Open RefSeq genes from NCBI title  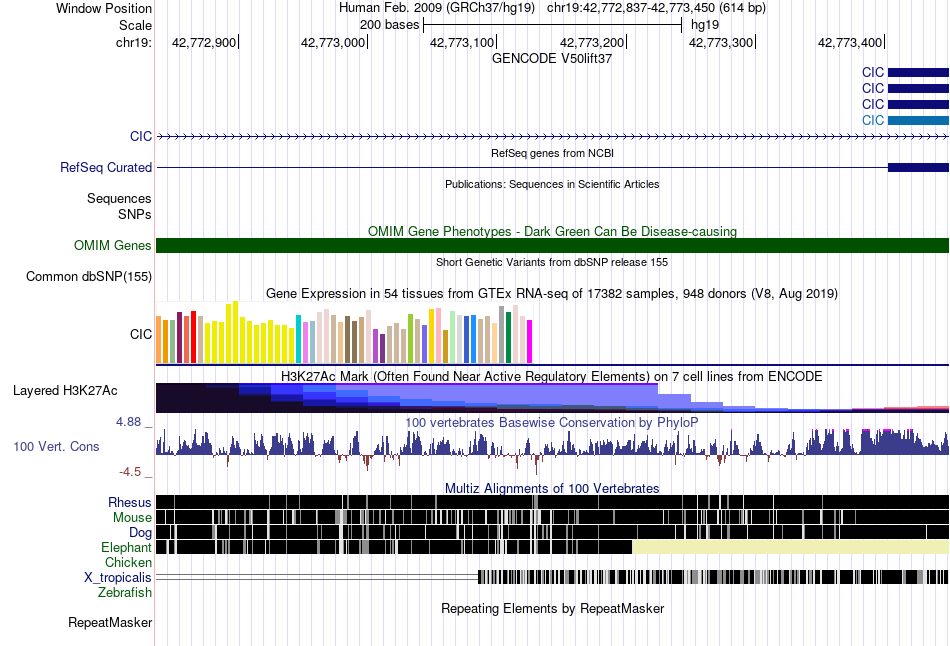click(552, 153)
